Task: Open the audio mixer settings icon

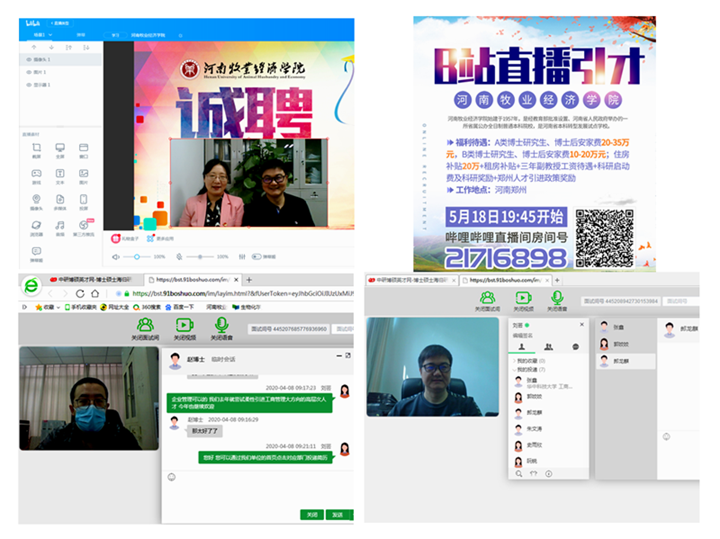Action: tap(242, 257)
